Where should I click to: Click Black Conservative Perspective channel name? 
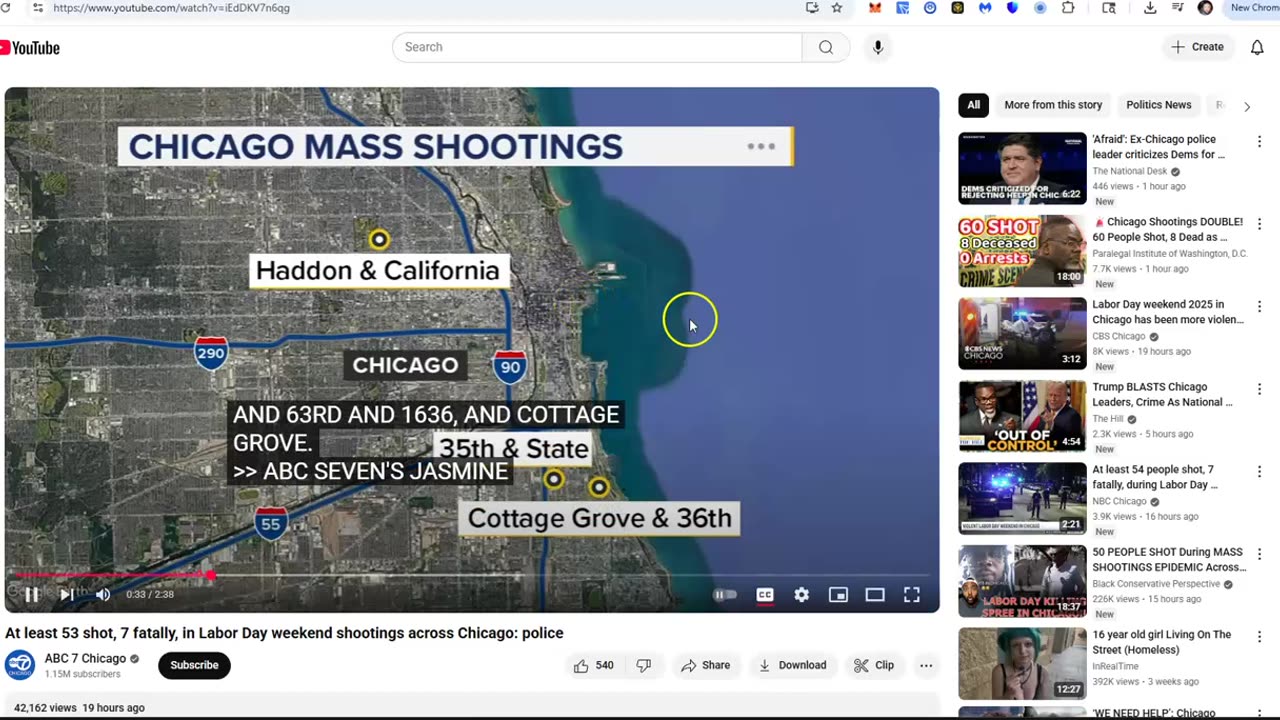coord(1156,584)
